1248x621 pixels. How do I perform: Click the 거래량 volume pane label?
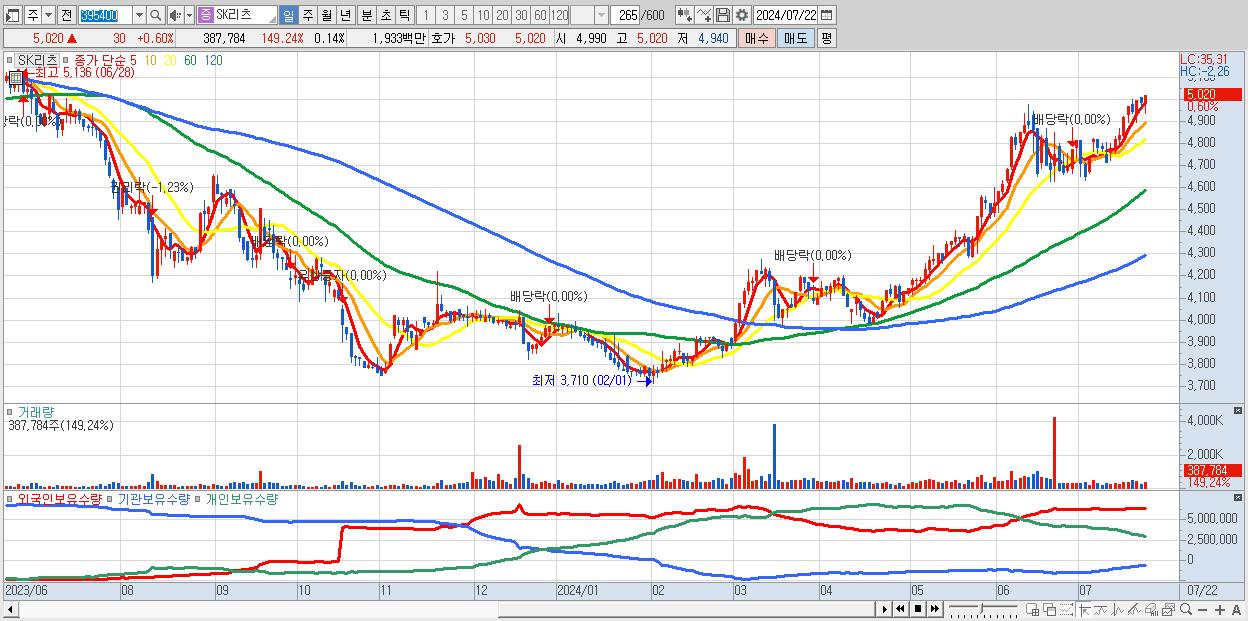[36, 412]
